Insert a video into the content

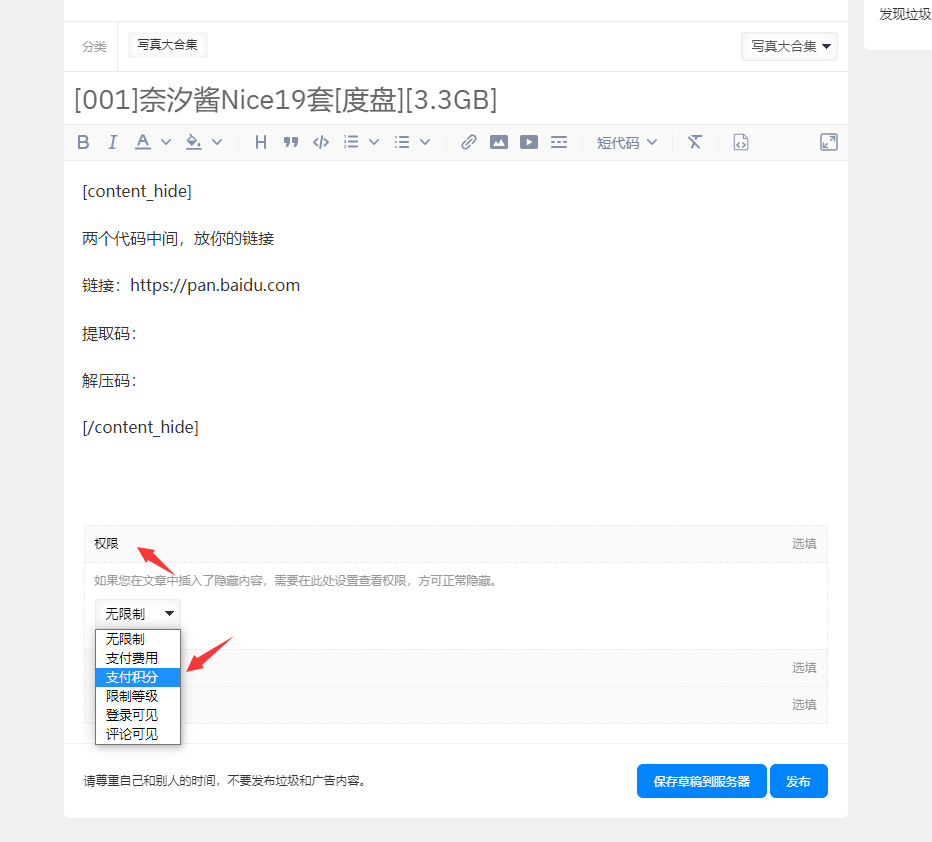528,142
